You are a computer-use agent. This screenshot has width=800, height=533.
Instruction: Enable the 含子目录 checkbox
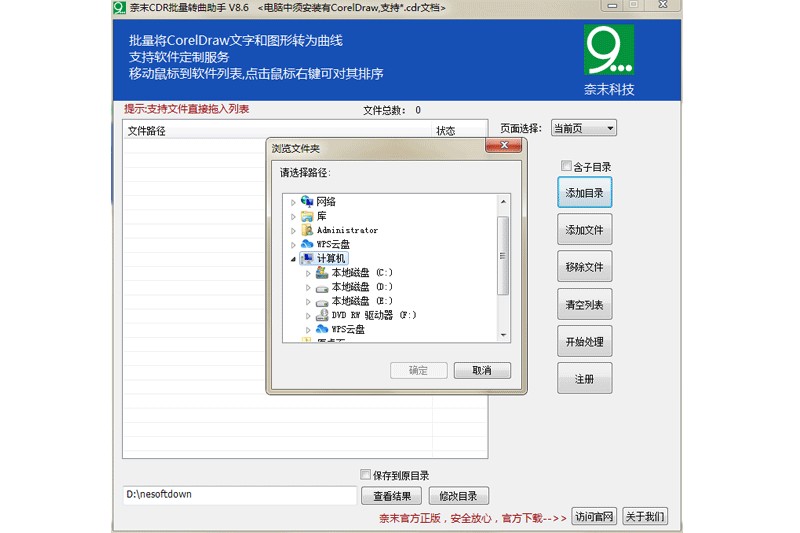566,167
